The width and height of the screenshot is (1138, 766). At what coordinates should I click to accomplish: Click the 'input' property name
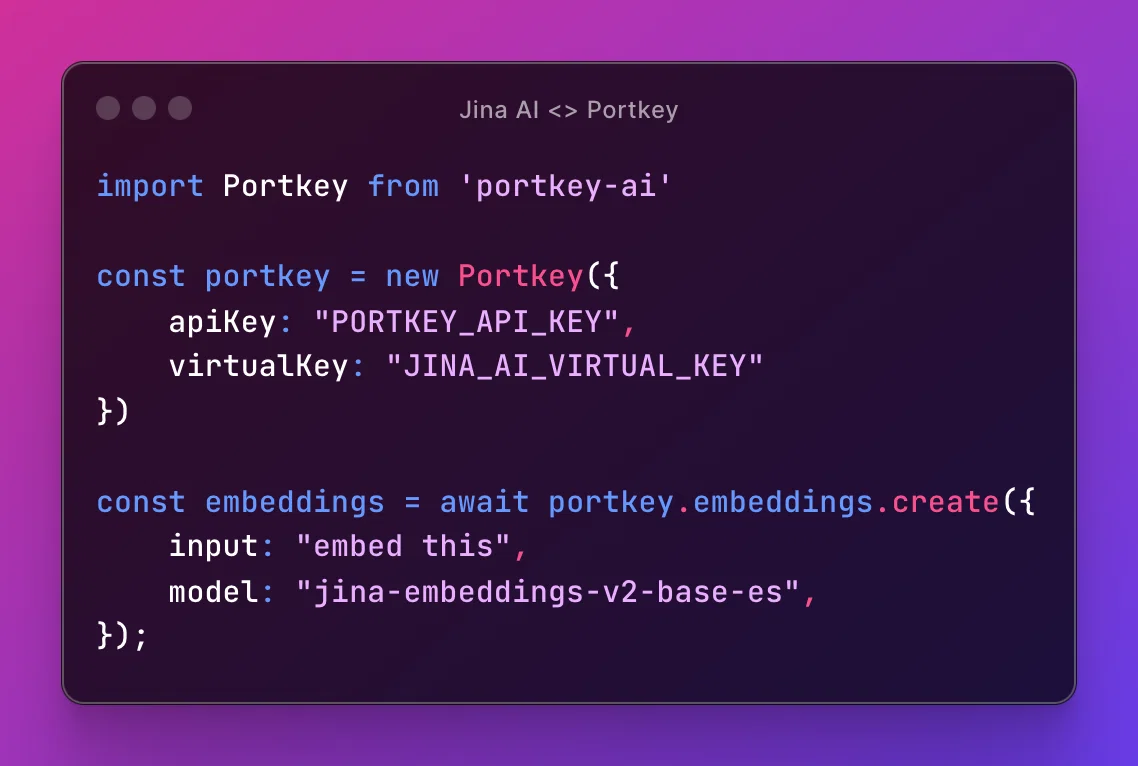213,546
